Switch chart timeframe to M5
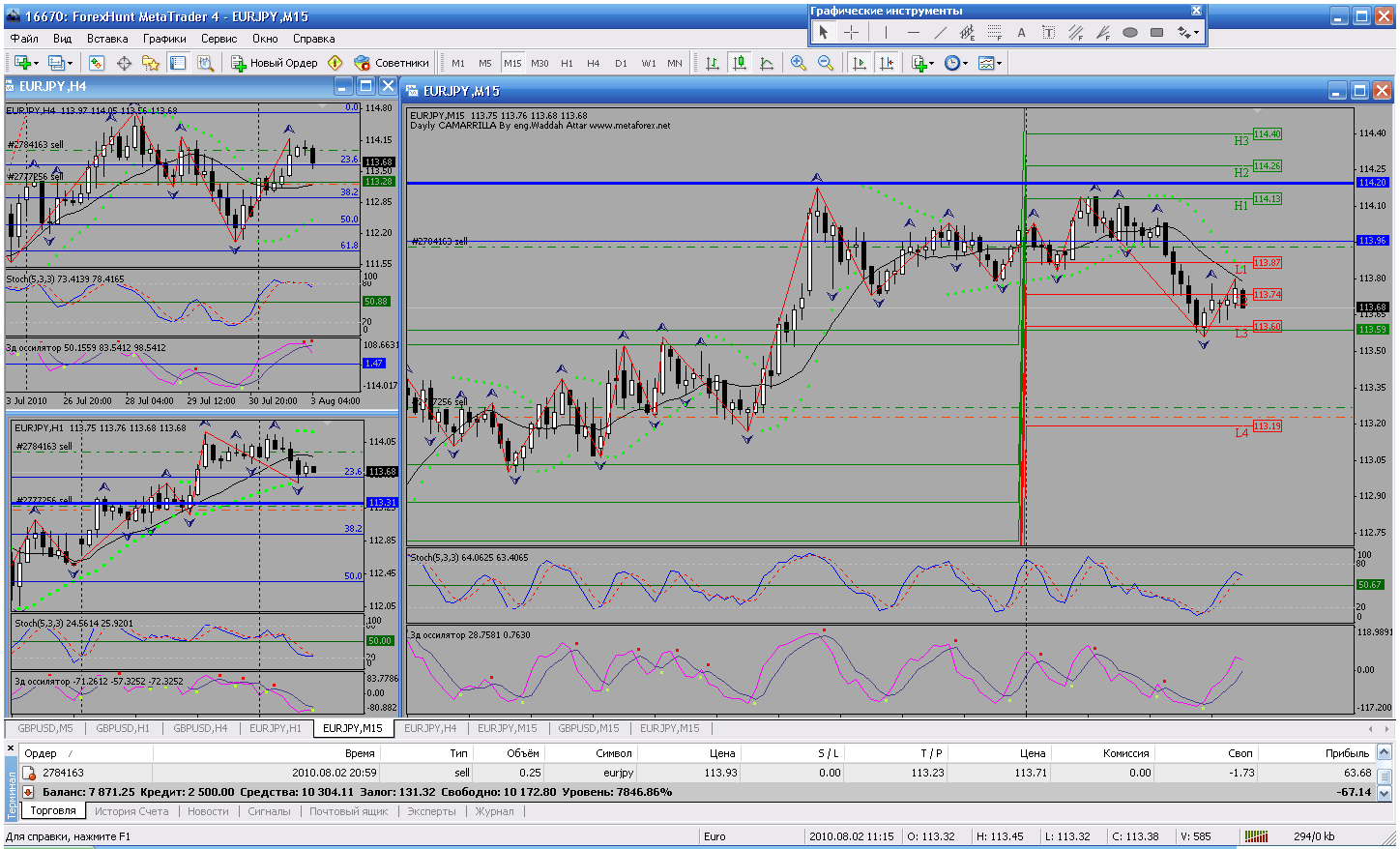Image resolution: width=1400 pixels, height=849 pixels. (485, 63)
